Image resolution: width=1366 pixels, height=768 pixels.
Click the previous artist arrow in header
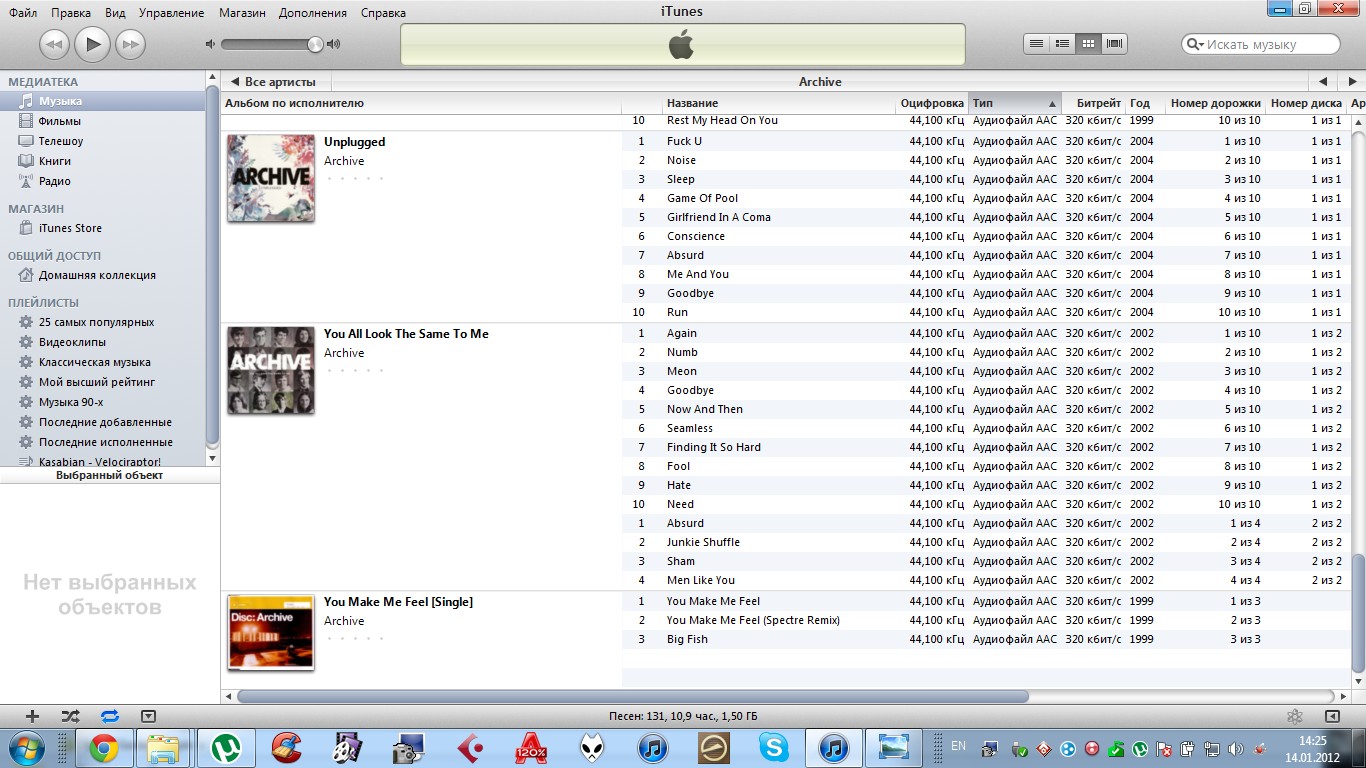click(x=1323, y=82)
